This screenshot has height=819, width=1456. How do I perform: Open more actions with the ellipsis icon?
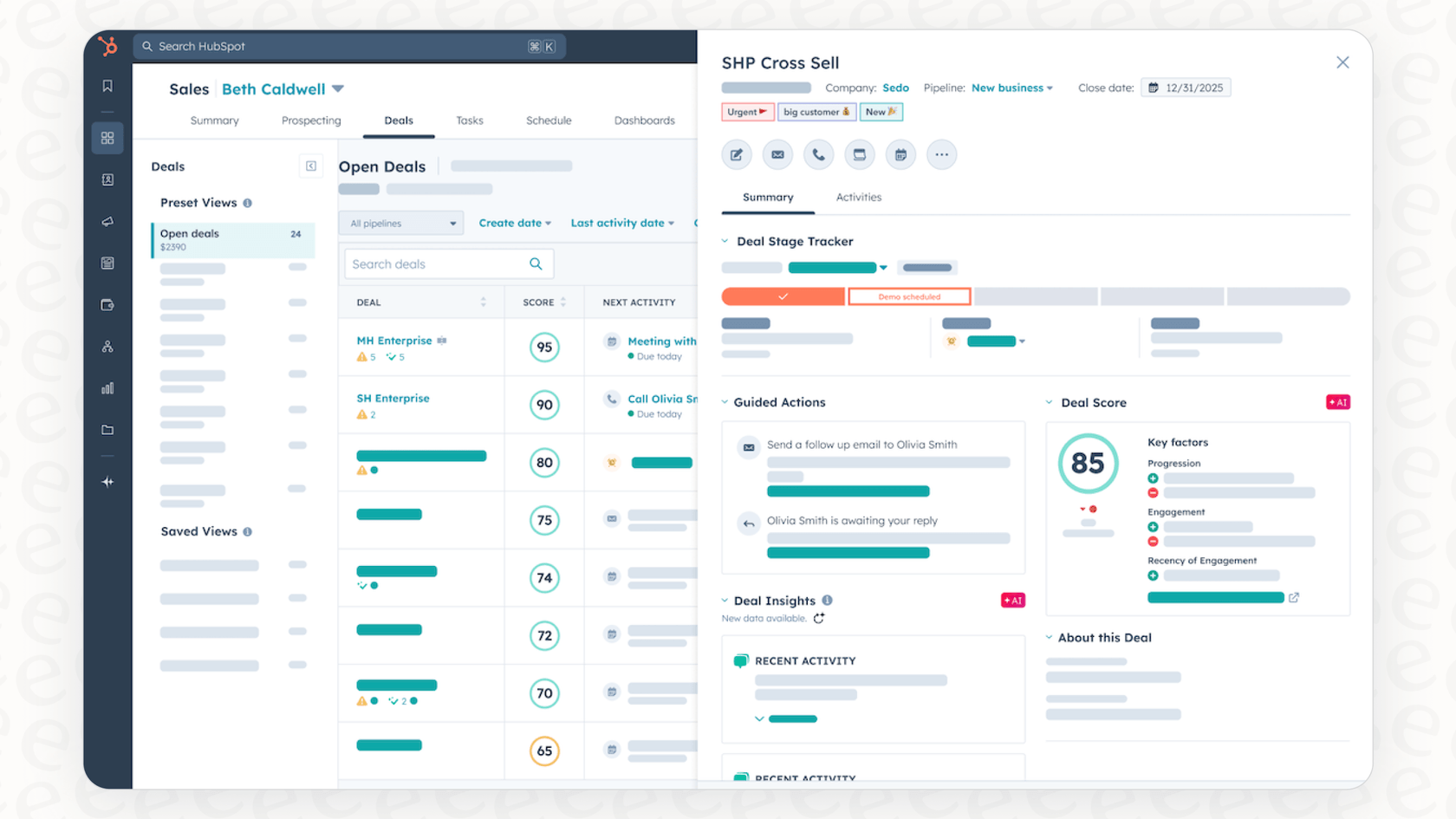coord(941,154)
